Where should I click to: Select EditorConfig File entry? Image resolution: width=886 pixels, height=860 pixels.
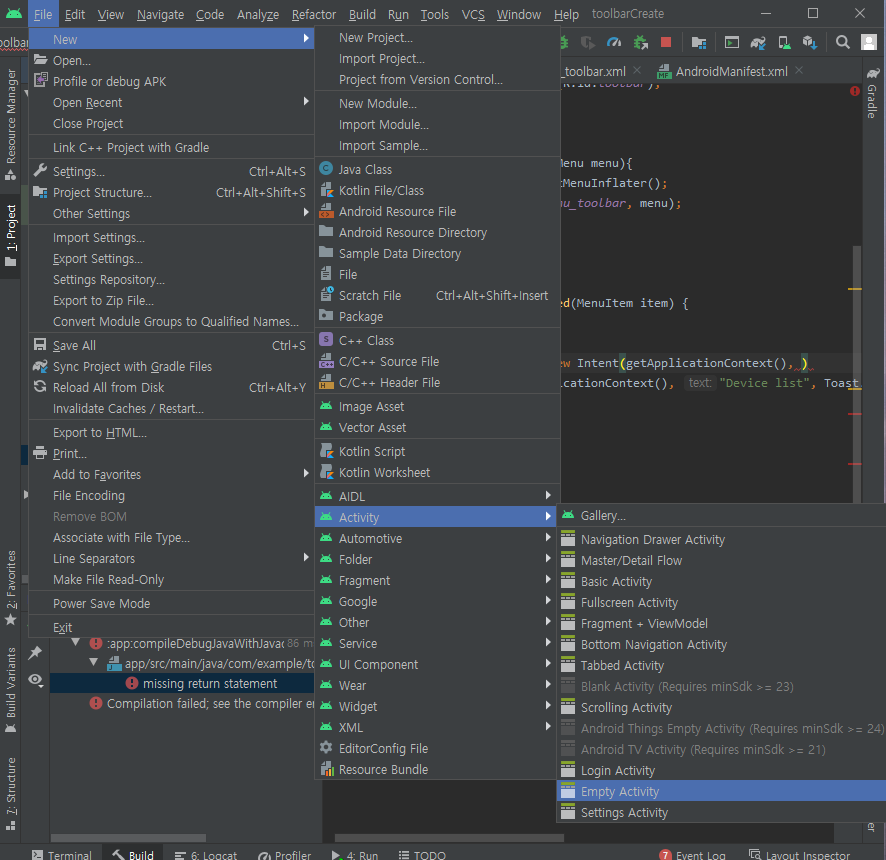[x=437, y=749]
